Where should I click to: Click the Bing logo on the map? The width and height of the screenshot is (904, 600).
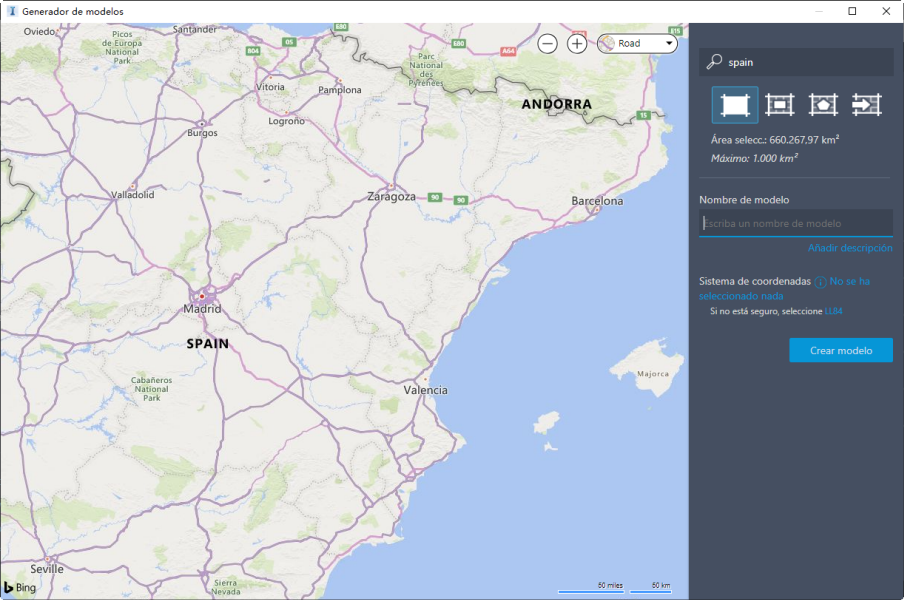coord(20,587)
